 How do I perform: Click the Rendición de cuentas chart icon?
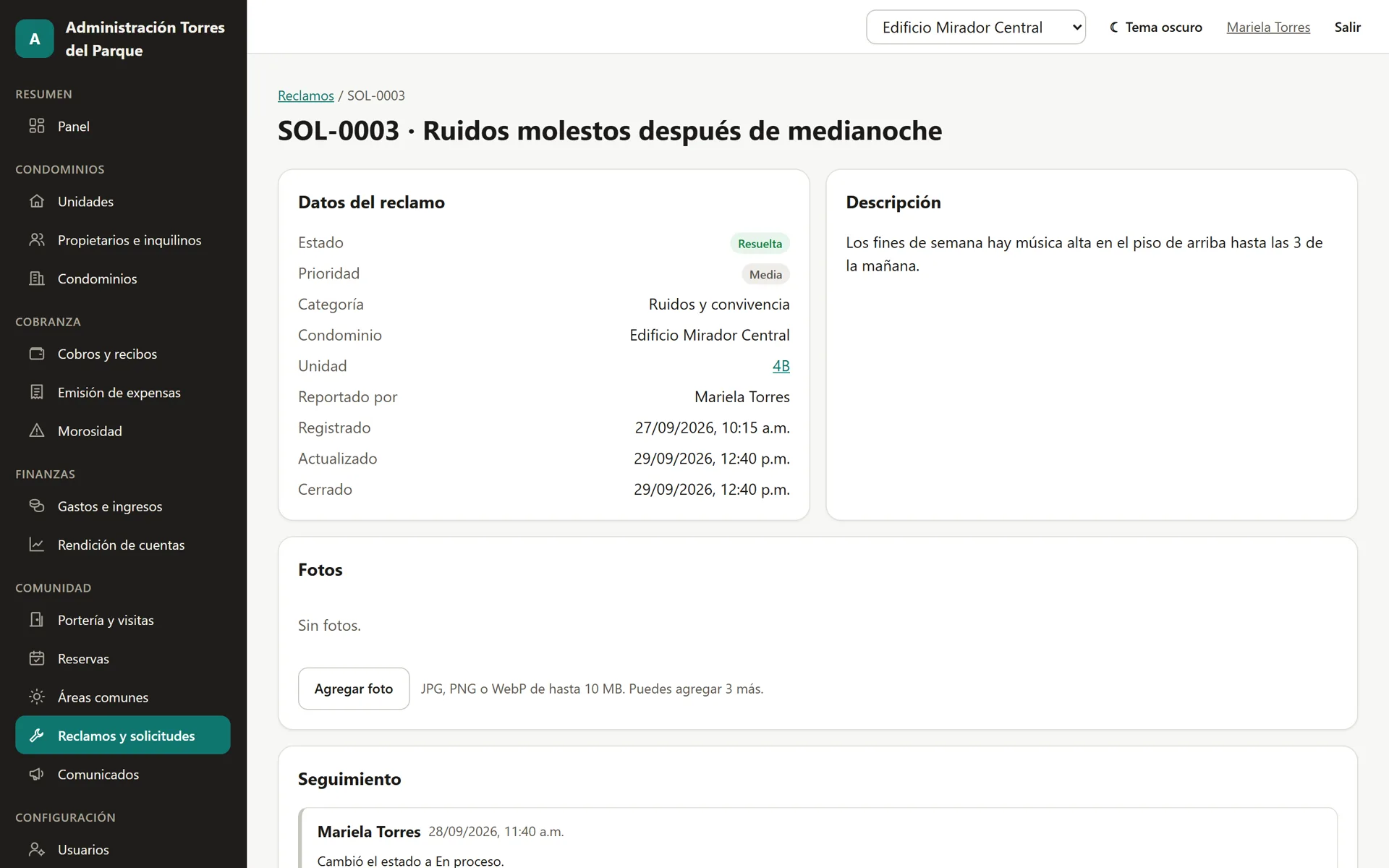tap(37, 545)
